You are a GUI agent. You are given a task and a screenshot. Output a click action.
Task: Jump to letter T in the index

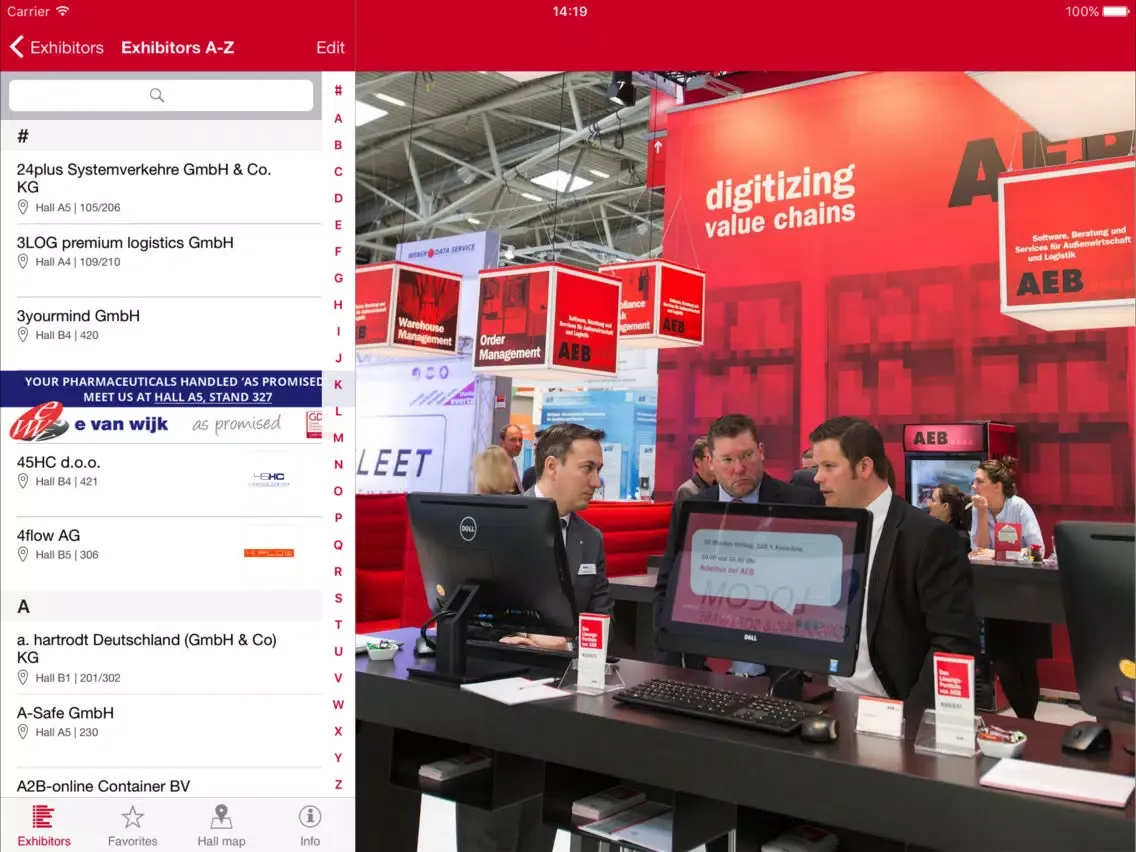point(338,625)
